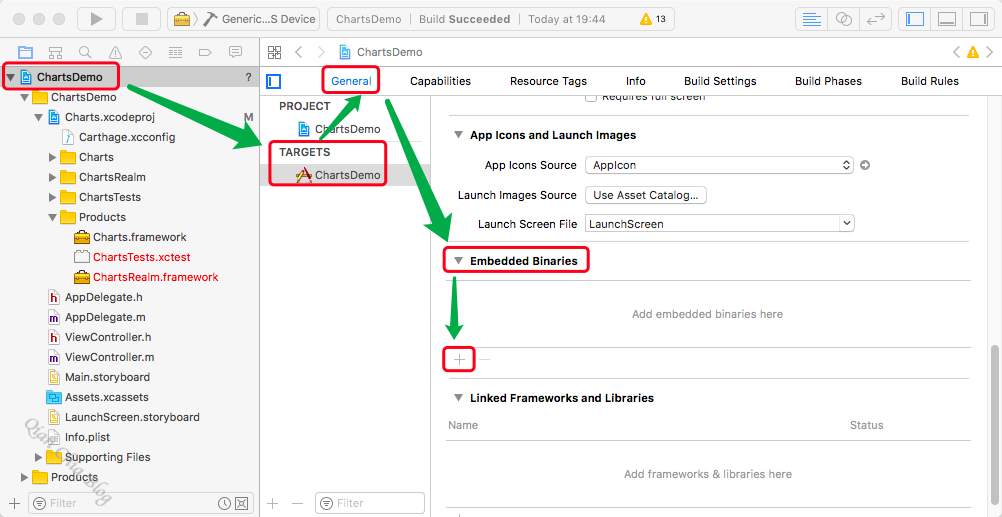
Task: Add a new target with plus button
Action: [x=273, y=503]
